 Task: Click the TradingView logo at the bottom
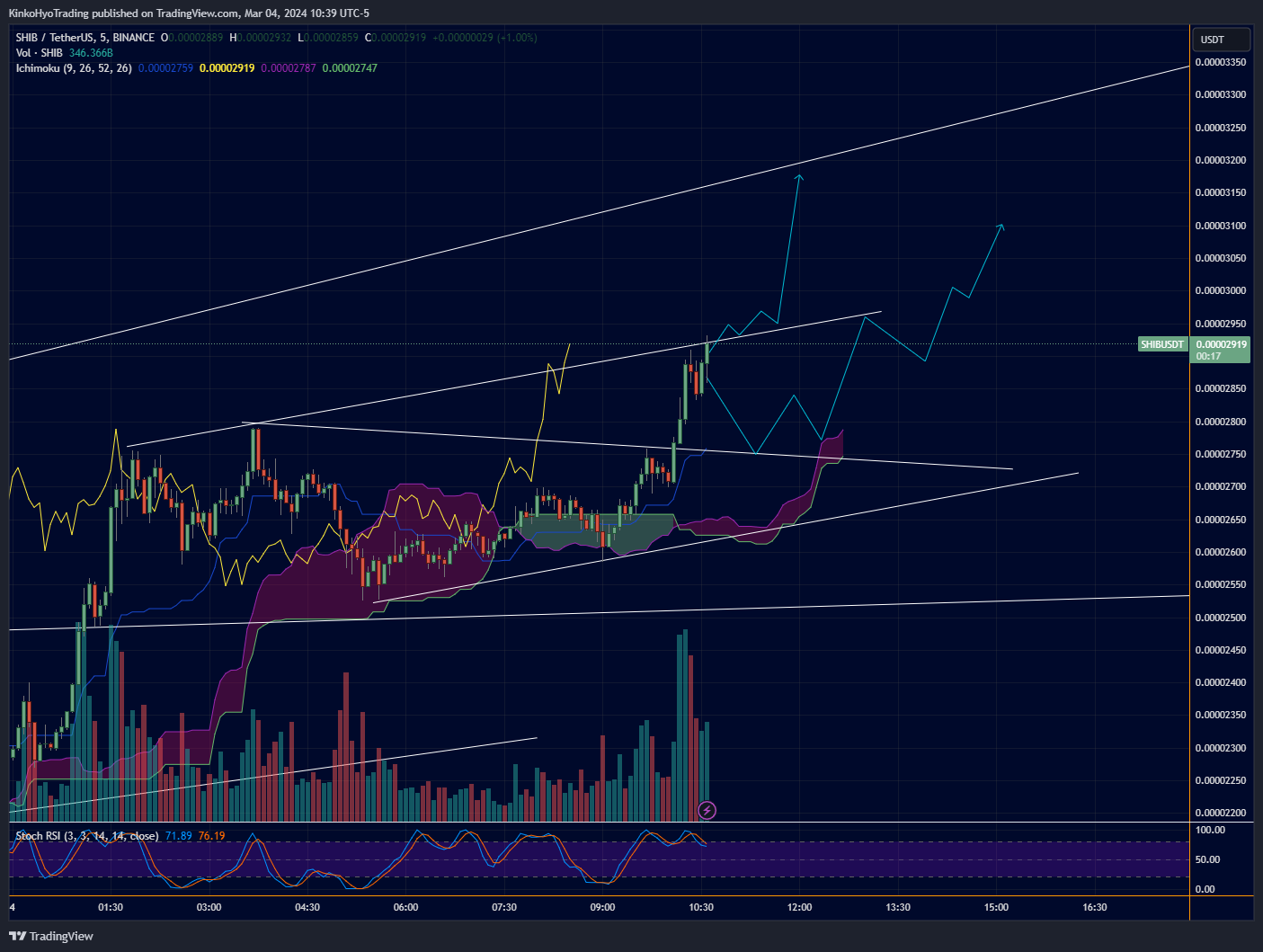[51, 936]
